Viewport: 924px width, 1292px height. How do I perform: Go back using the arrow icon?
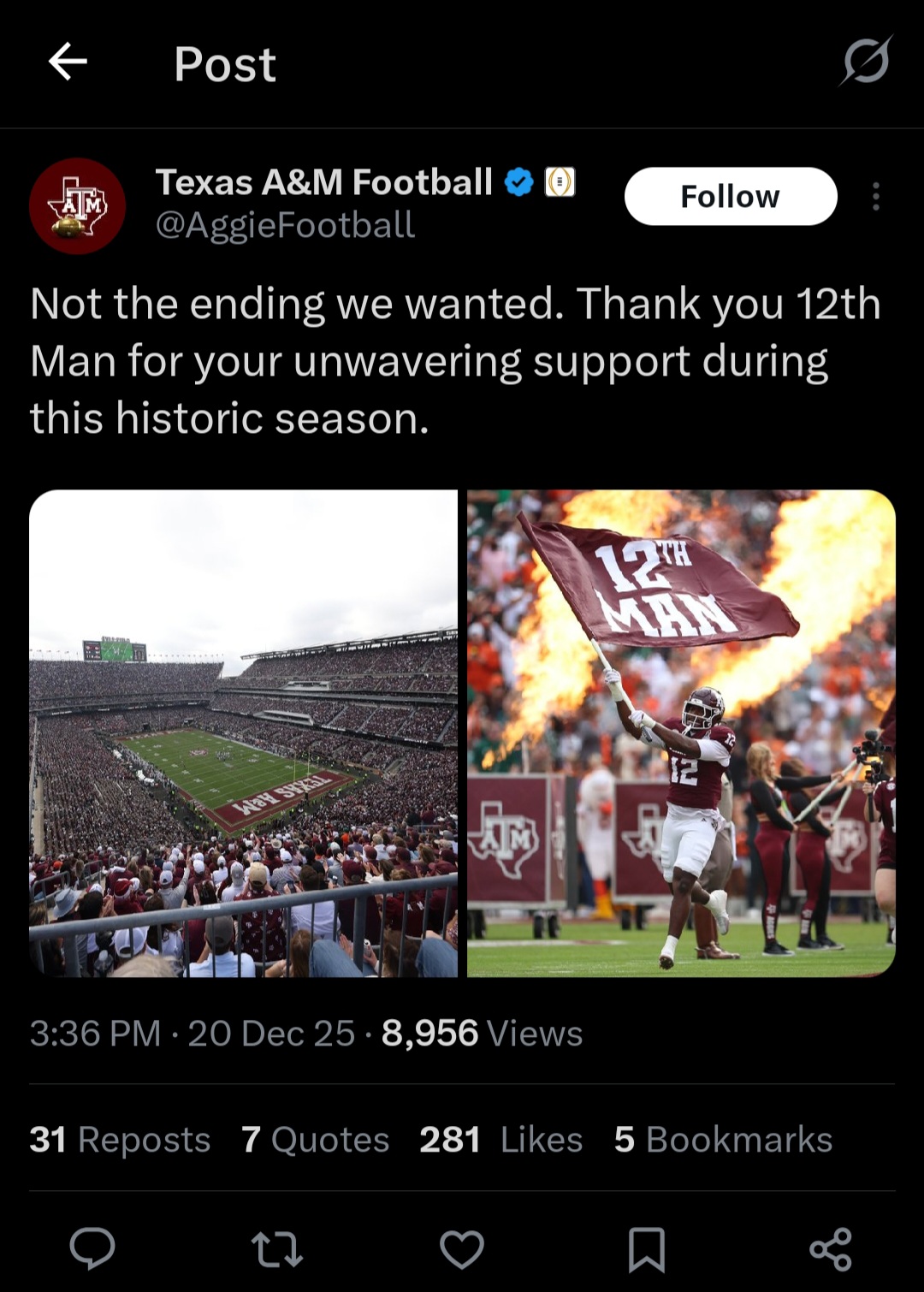point(68,62)
